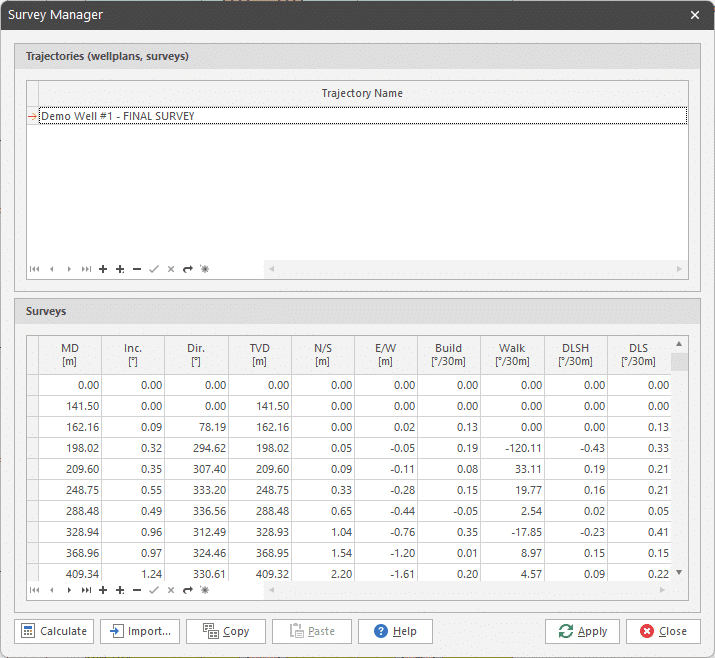
Task: Open Help for Survey Manager
Action: (395, 631)
